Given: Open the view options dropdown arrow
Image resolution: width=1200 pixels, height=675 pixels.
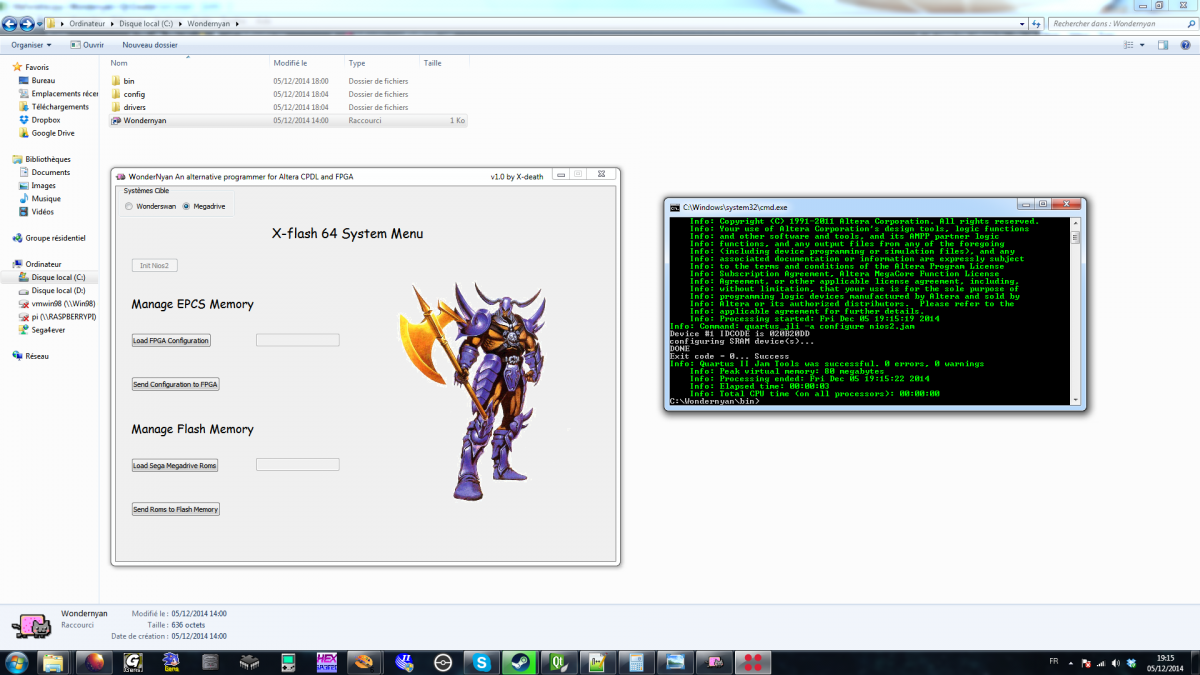Looking at the screenshot, I should [1143, 45].
